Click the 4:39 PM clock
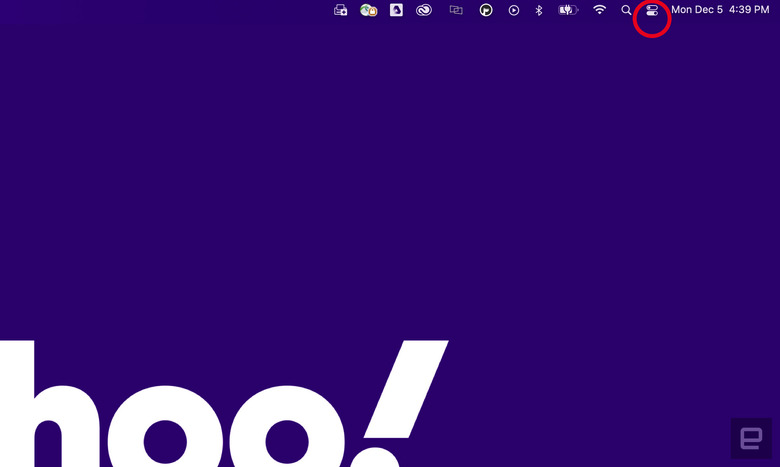Viewport: 780px width, 467px height. click(749, 9)
